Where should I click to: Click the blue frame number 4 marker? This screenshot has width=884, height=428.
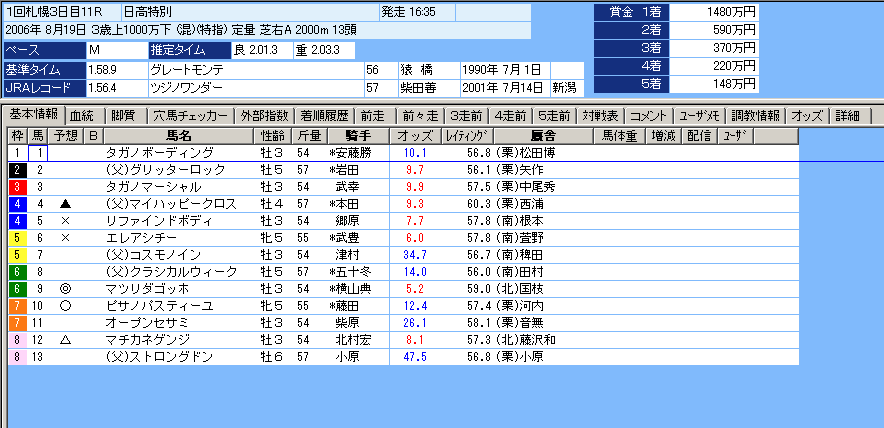[16, 203]
